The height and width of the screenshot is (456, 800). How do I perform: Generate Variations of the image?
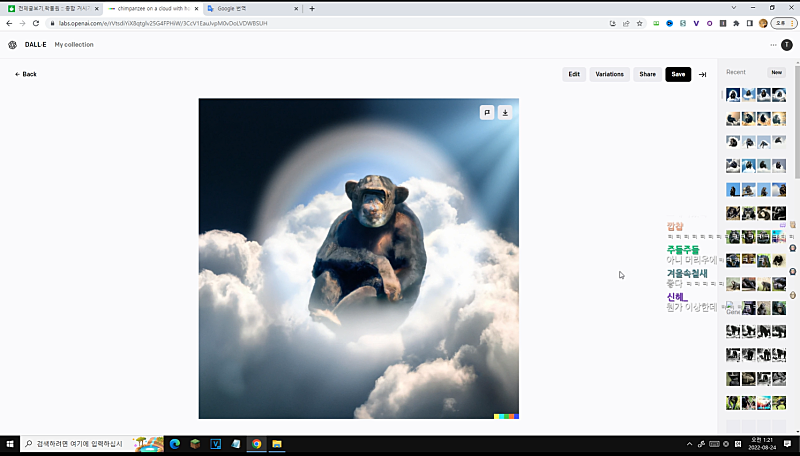[609, 74]
